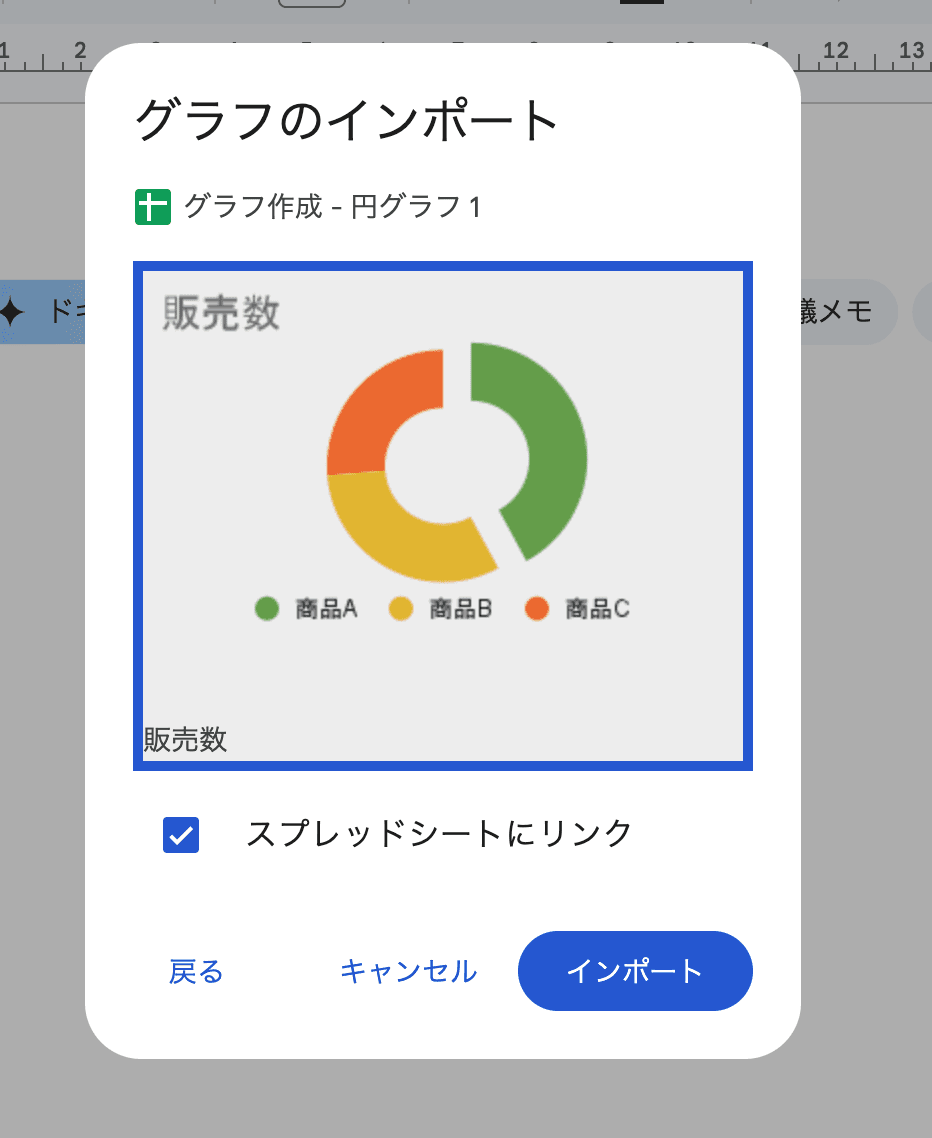Toggle the link-to-spreadsheet option off
The image size is (932, 1138).
180,836
